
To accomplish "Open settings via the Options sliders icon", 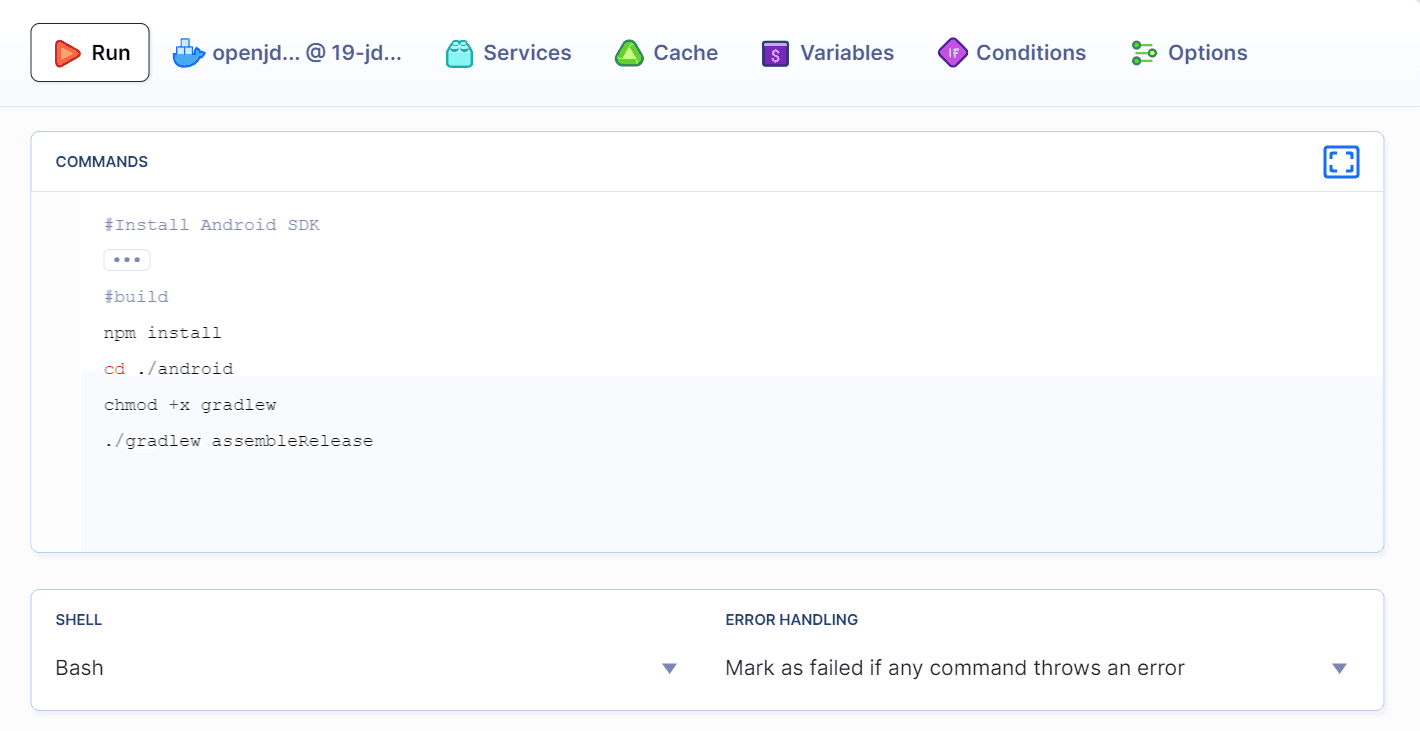I will click(1141, 52).
